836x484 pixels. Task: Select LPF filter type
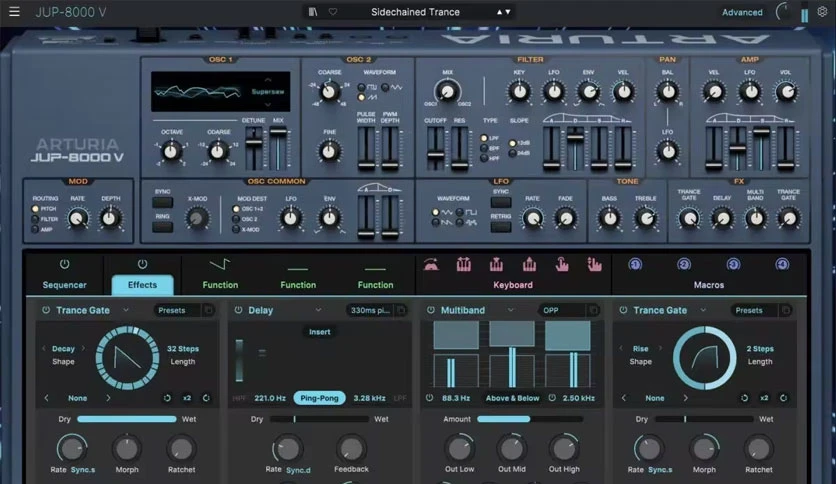pos(484,138)
